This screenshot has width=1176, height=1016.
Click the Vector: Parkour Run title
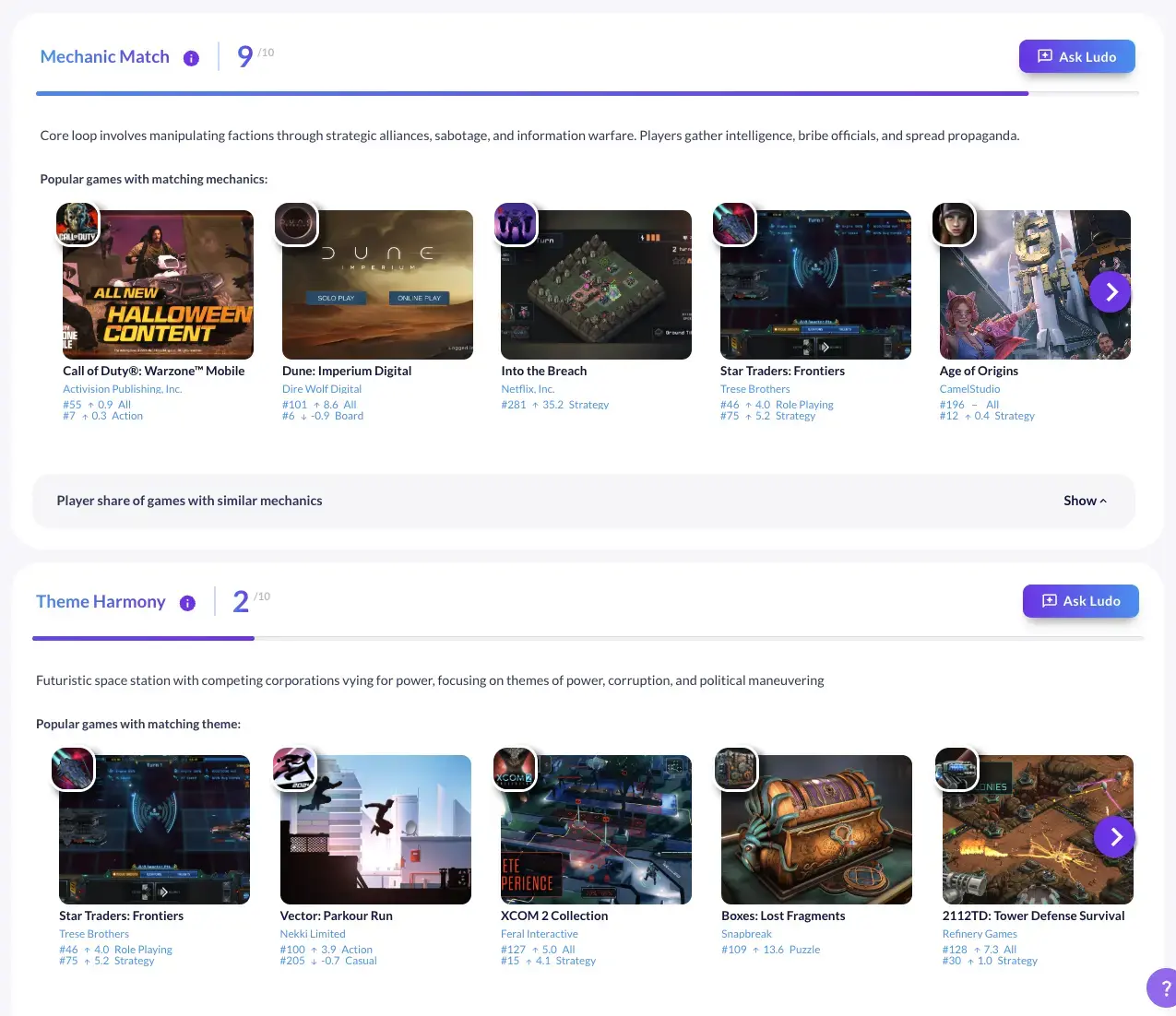(x=337, y=916)
